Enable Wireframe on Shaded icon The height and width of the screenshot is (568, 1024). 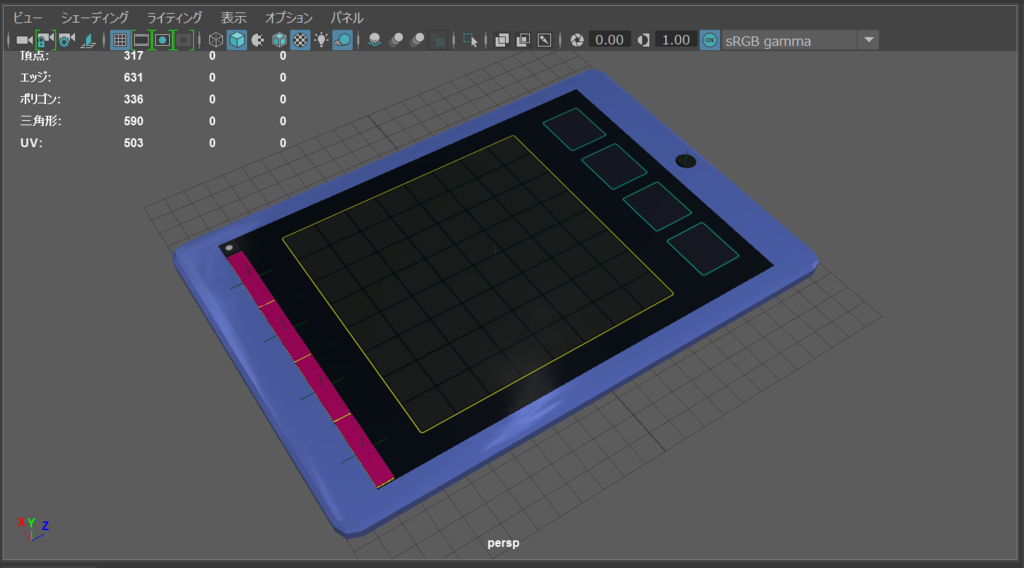click(279, 40)
